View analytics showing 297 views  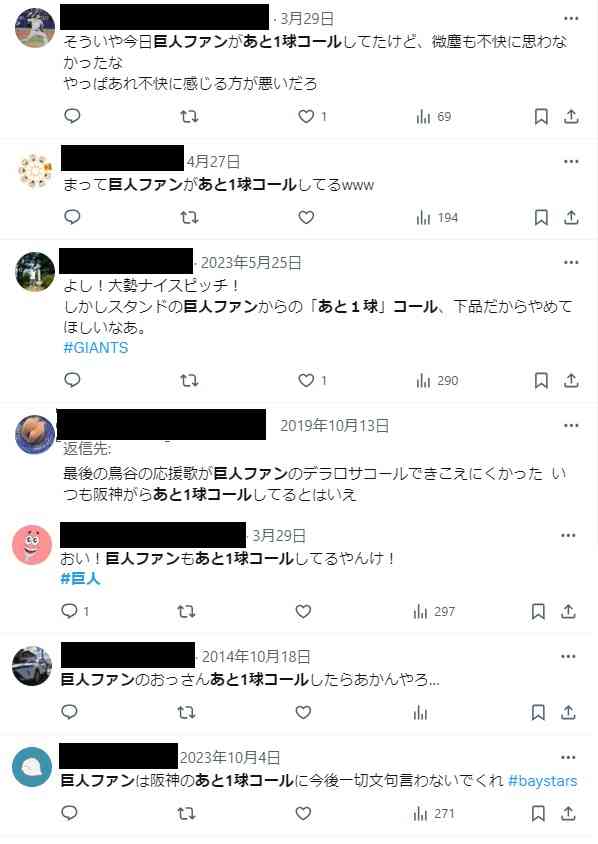click(434, 611)
